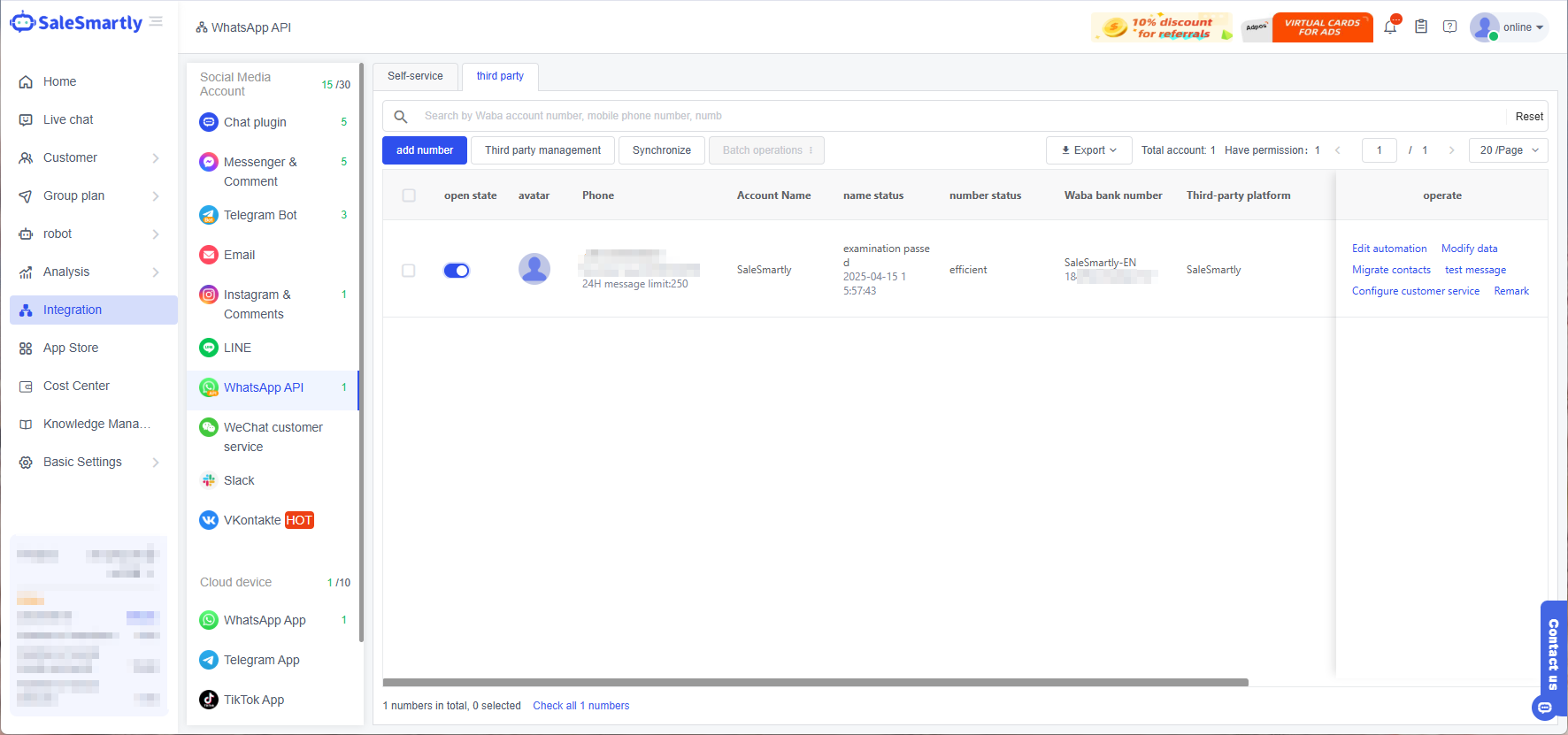
Task: Open the Export dropdown
Action: coord(1088,150)
